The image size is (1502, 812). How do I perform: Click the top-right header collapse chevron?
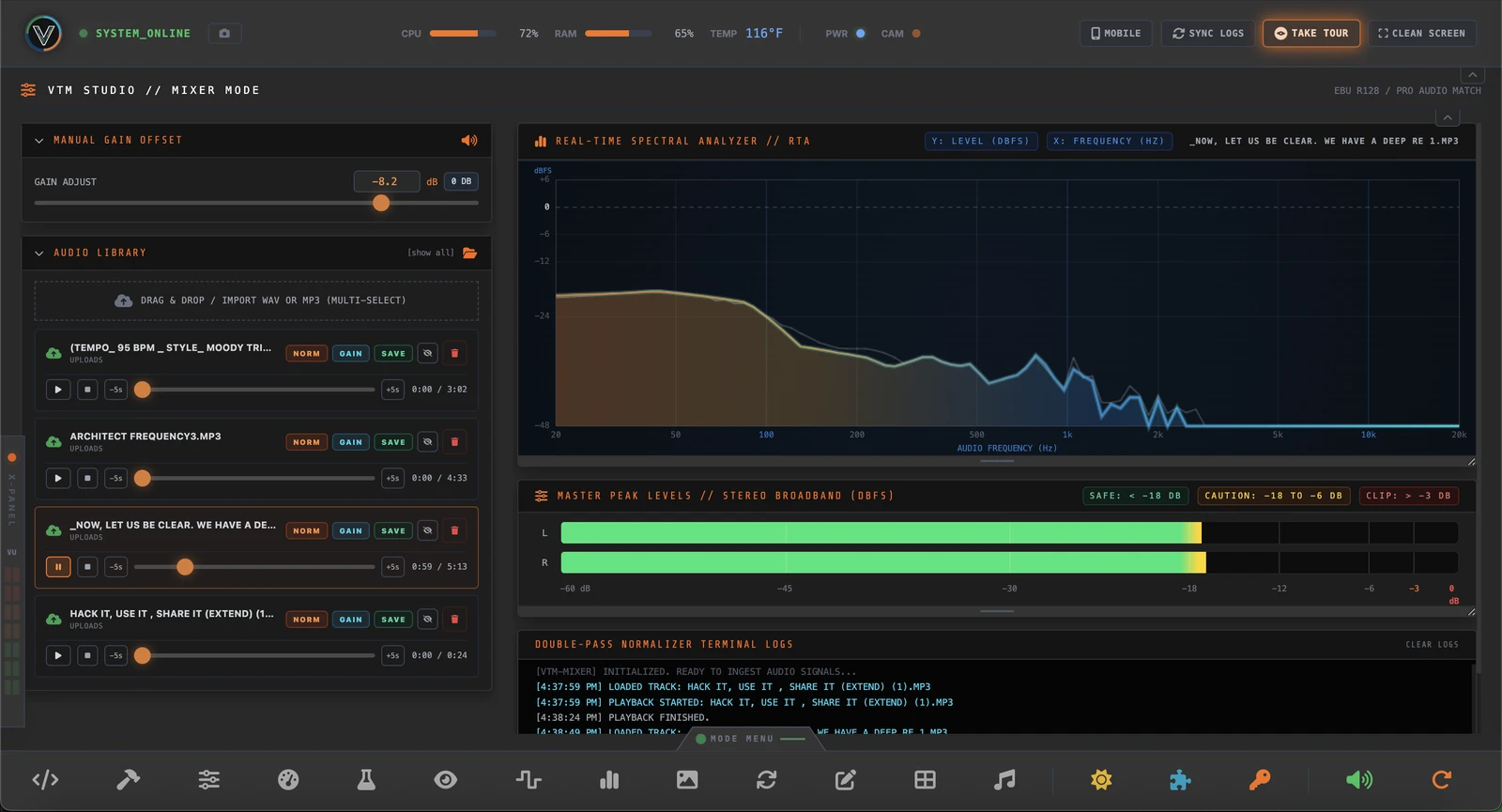coord(1472,75)
